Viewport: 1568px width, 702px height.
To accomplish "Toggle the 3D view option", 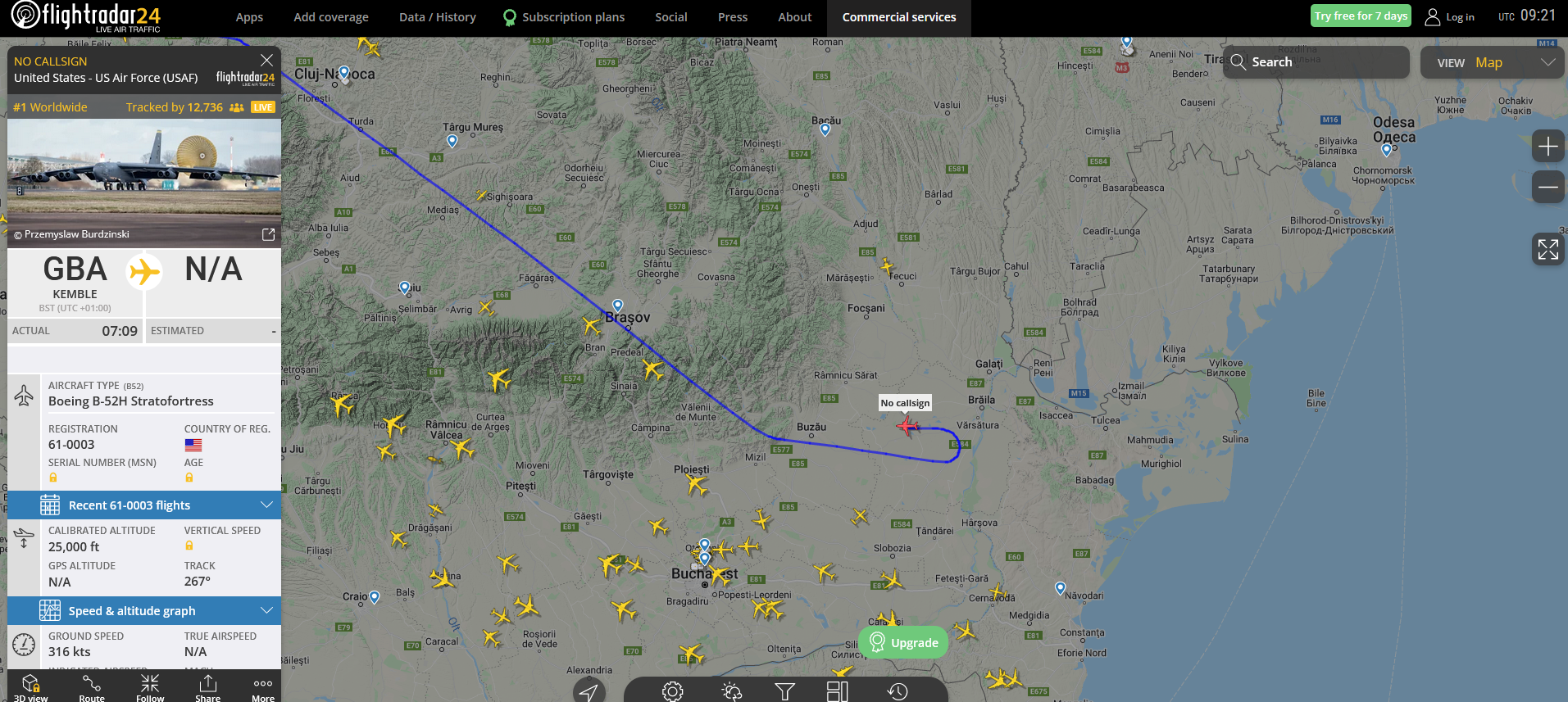I will click(x=31, y=687).
